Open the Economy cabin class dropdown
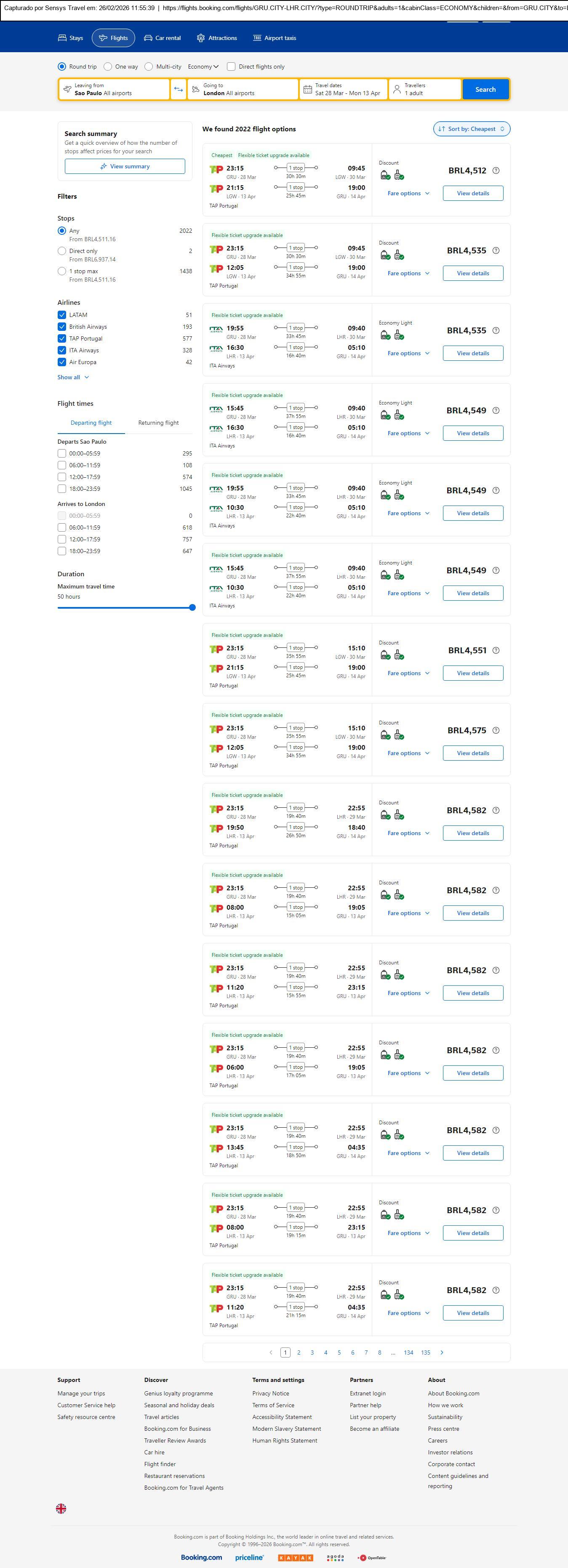Viewport: 568px width, 1568px height. pyautogui.click(x=203, y=67)
